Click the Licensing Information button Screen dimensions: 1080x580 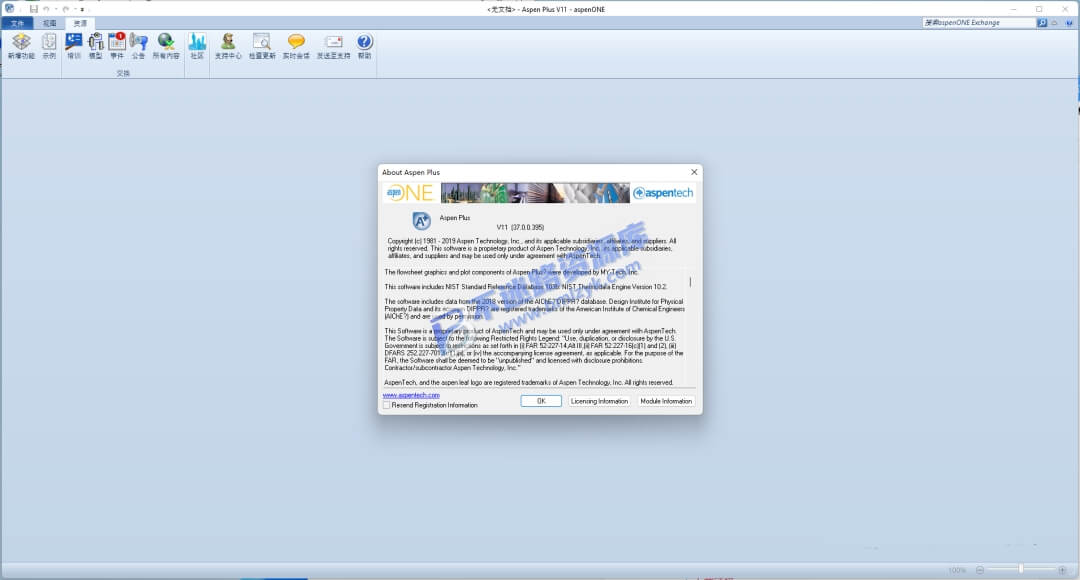[599, 401]
